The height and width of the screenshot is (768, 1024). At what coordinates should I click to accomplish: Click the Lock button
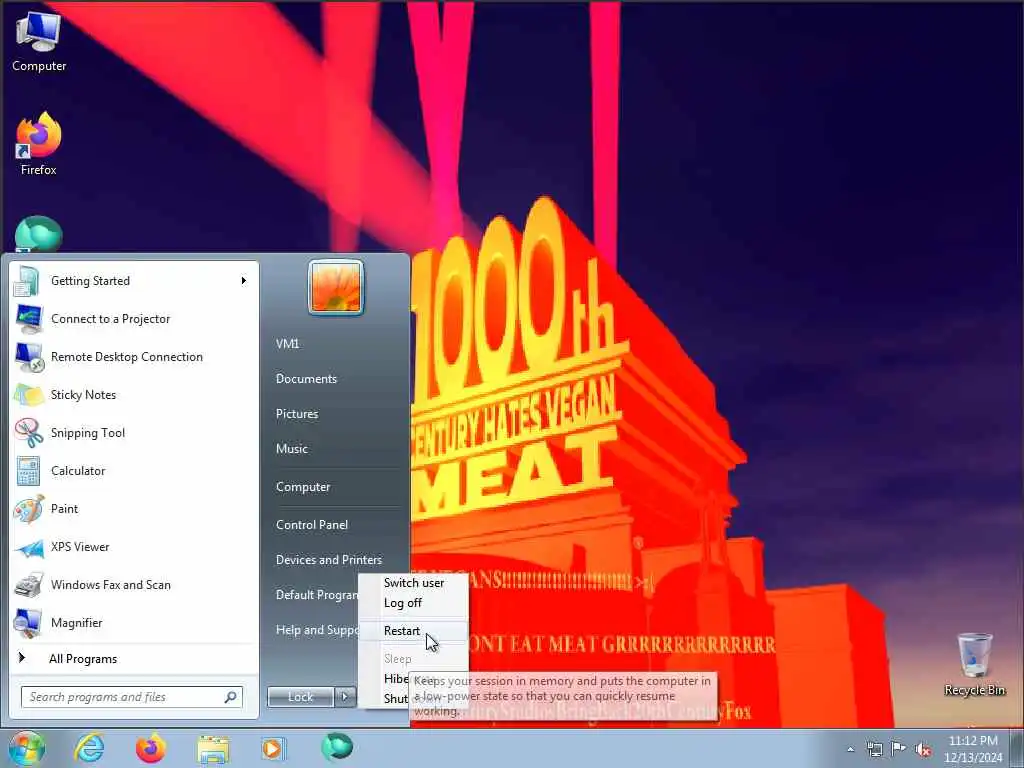tap(301, 697)
